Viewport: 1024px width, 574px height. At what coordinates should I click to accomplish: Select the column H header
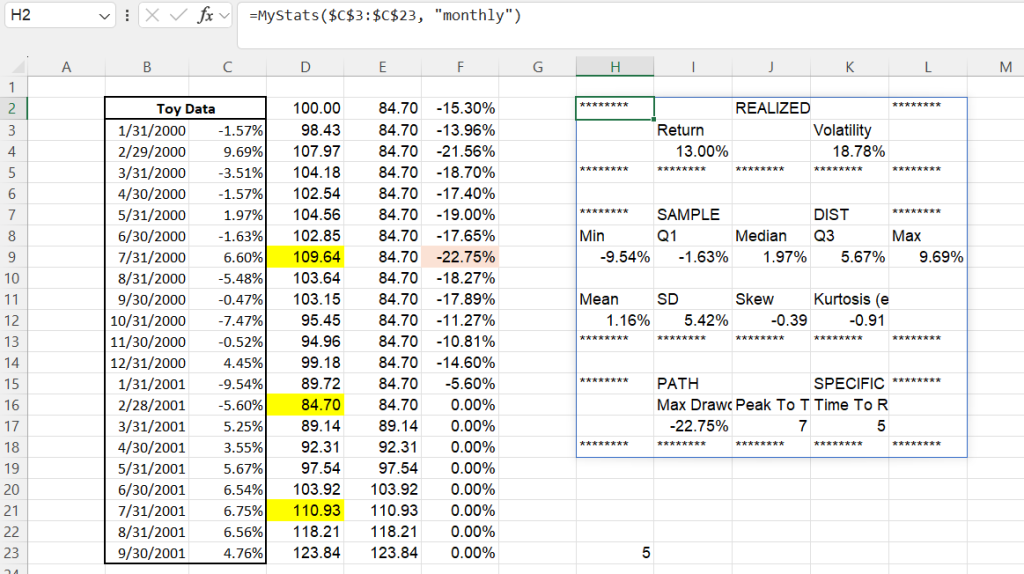[615, 67]
